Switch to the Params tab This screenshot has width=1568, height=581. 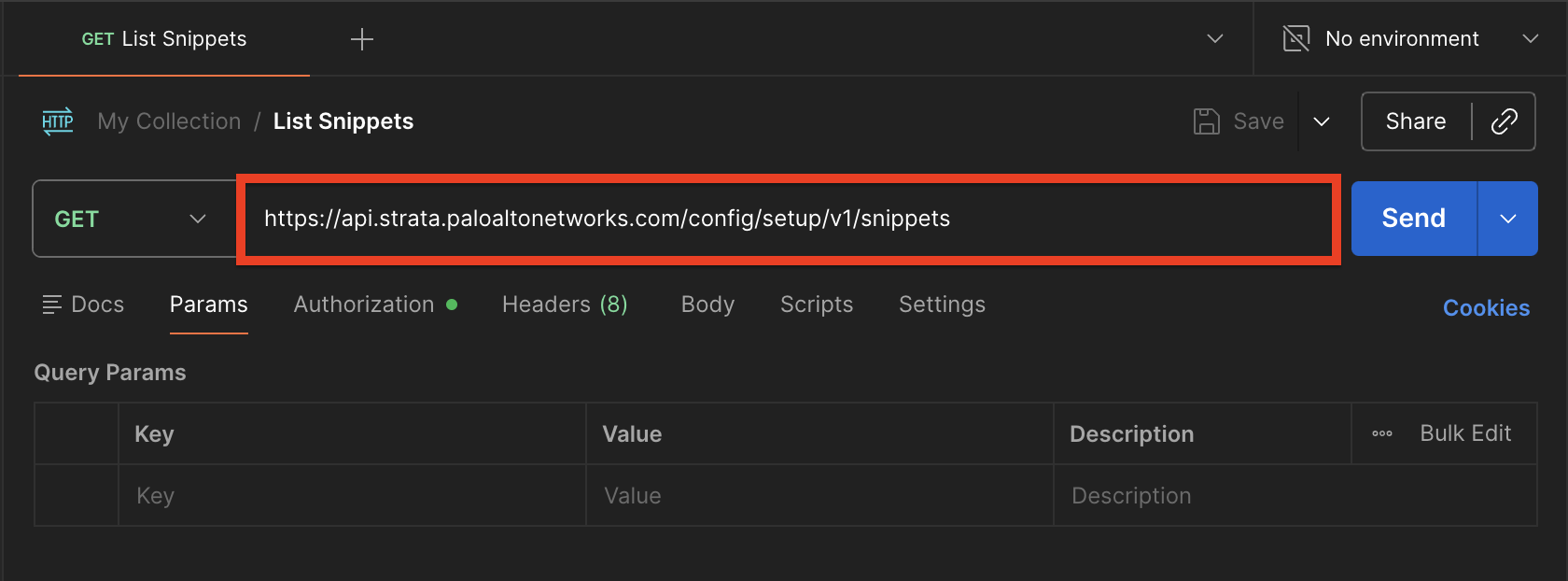click(x=209, y=305)
